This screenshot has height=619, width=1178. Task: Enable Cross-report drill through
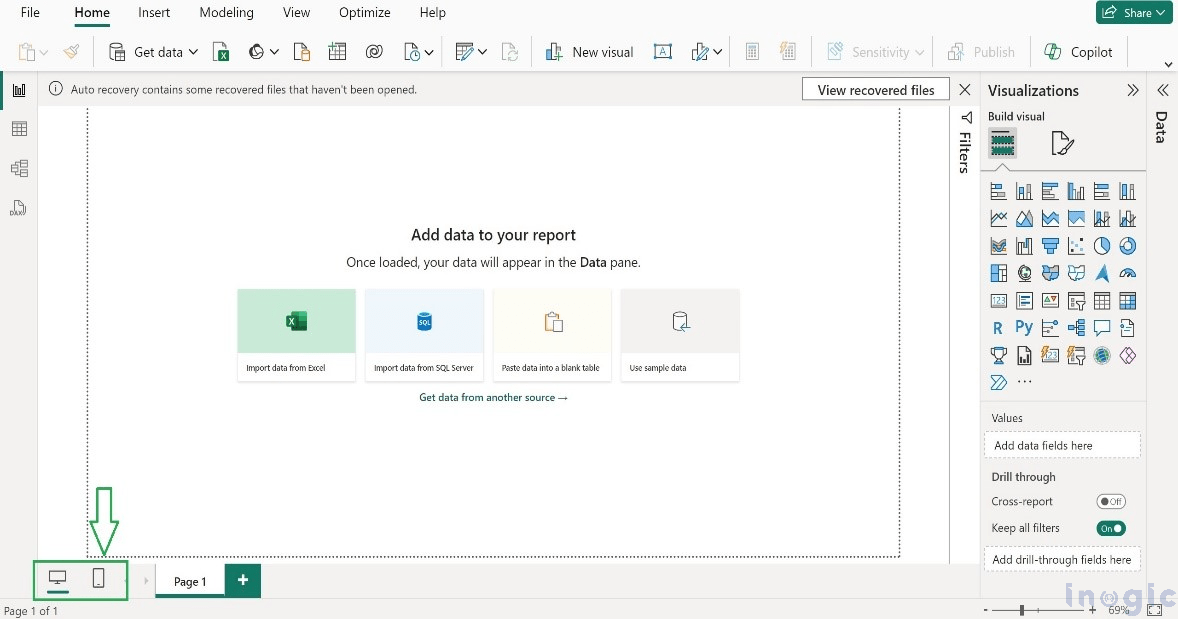point(1111,501)
